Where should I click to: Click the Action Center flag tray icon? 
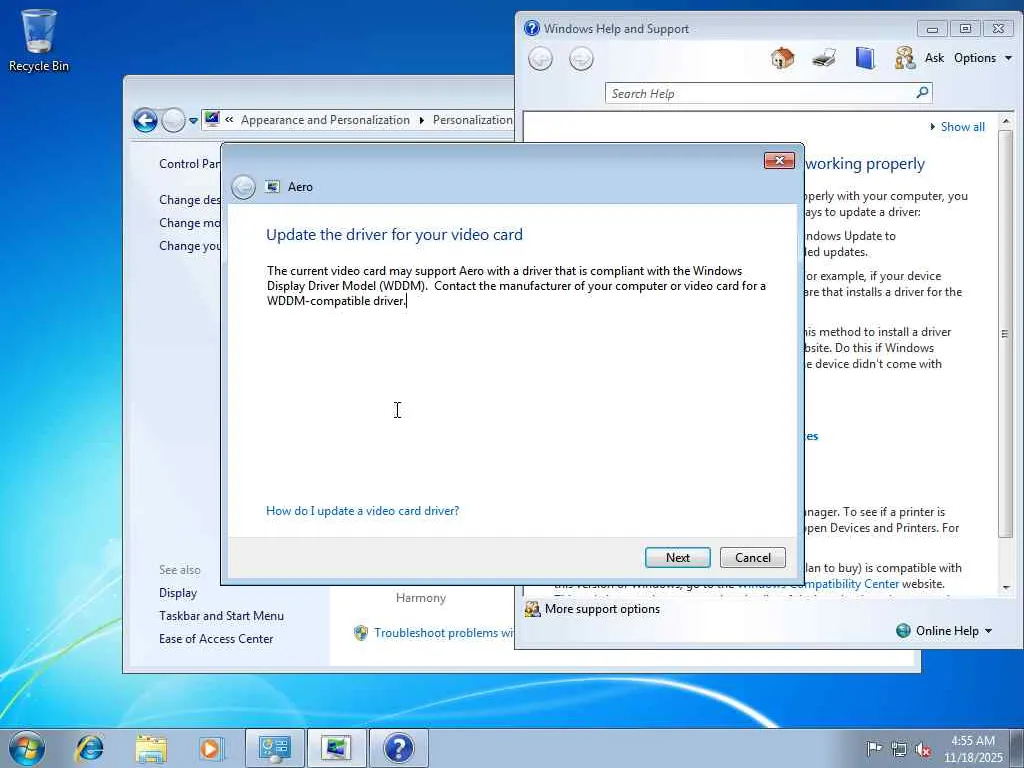pyautogui.click(x=873, y=748)
